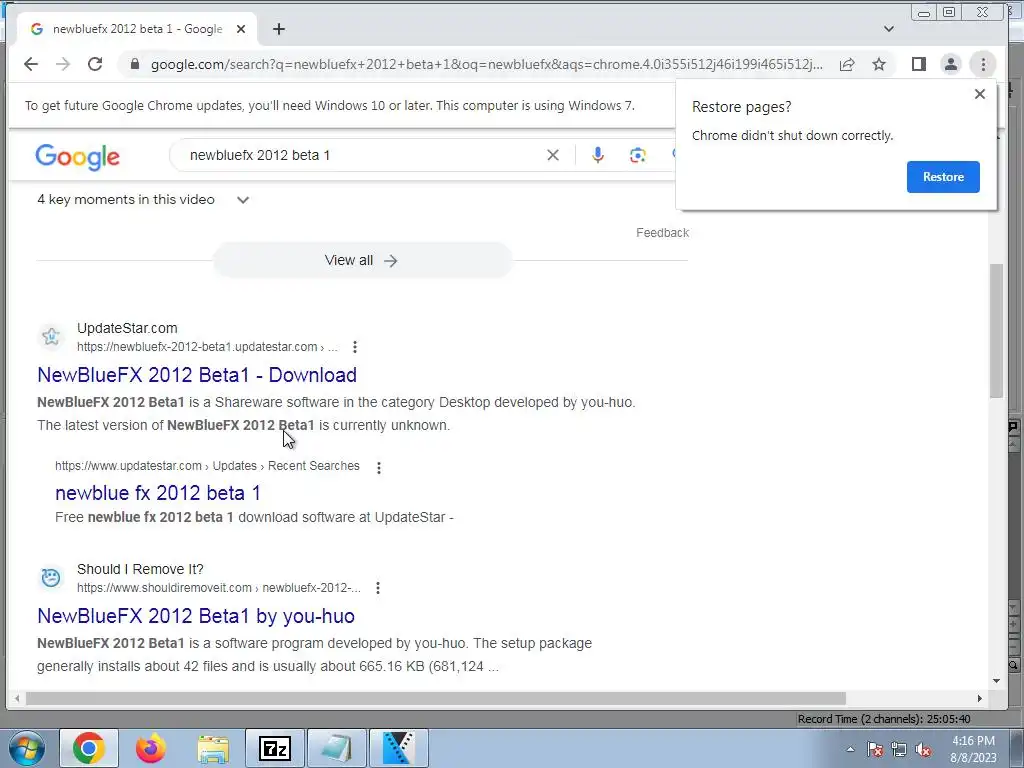Click the Should I Remove It? site name
Image resolution: width=1024 pixels, height=768 pixels.
[140, 569]
